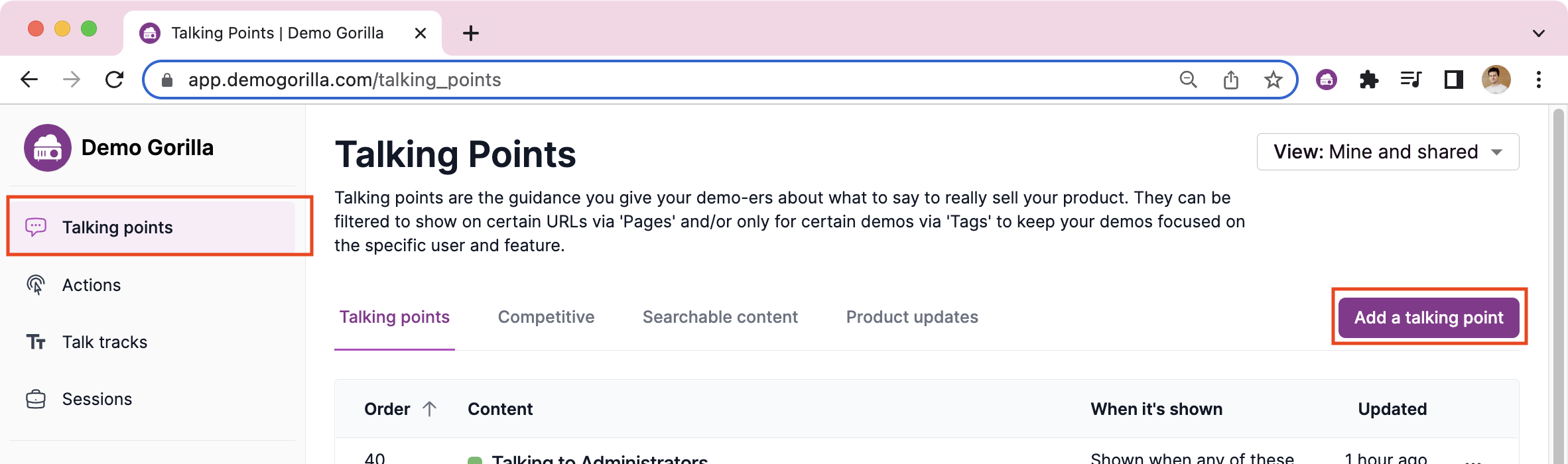Expand the View: Mine and shared dropdown
The width and height of the screenshot is (1568, 464).
(1387, 152)
